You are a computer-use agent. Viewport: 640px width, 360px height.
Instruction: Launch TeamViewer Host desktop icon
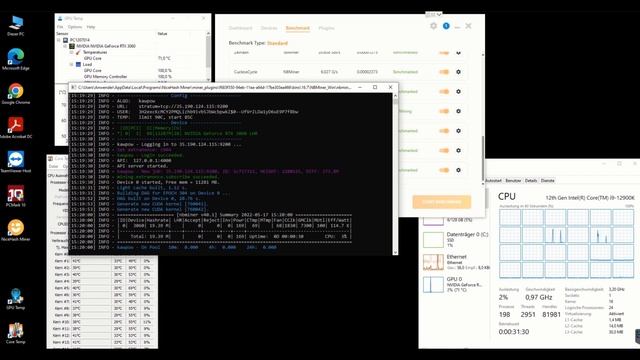16,162
